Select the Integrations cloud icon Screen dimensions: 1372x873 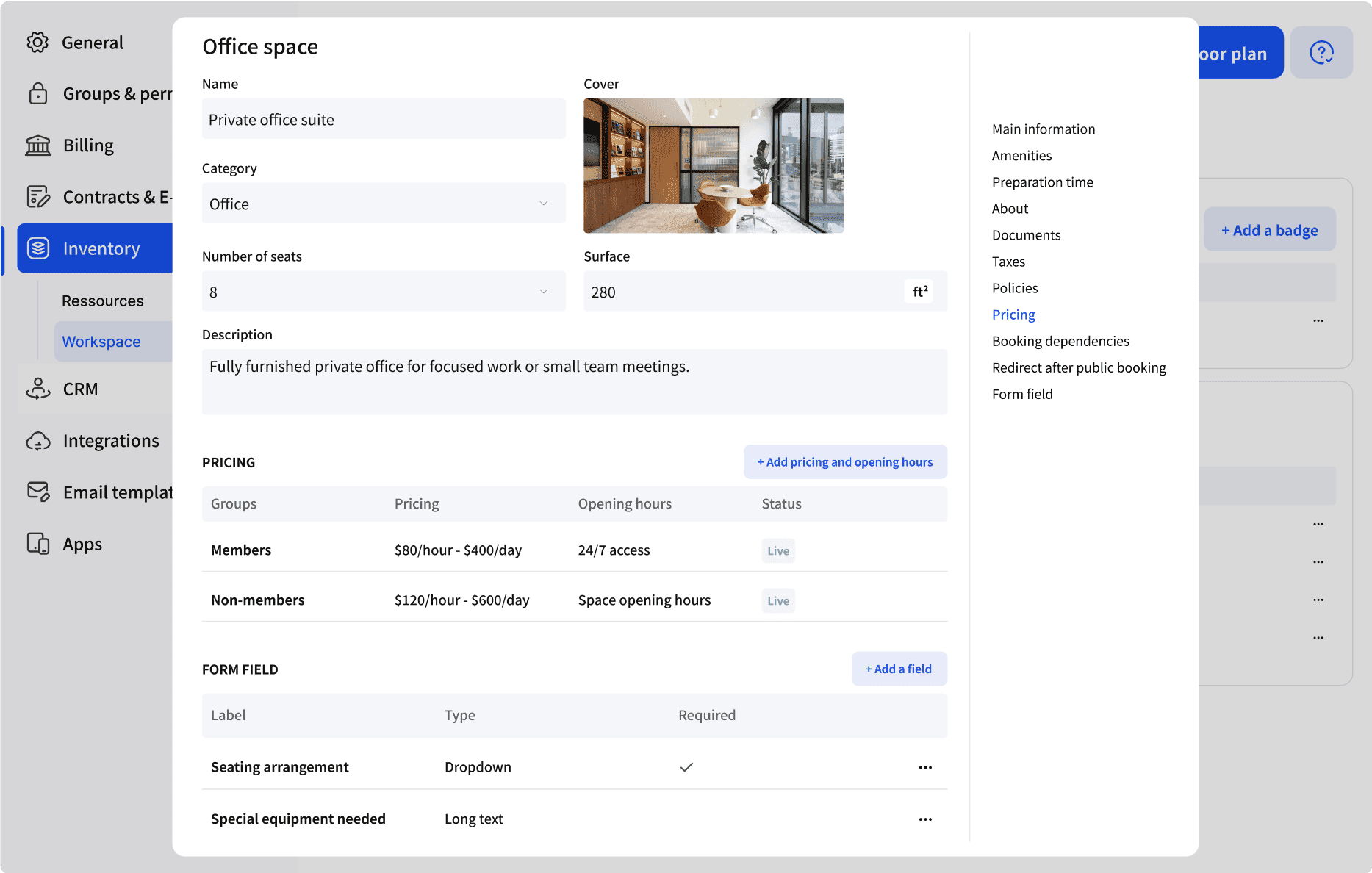coord(38,440)
